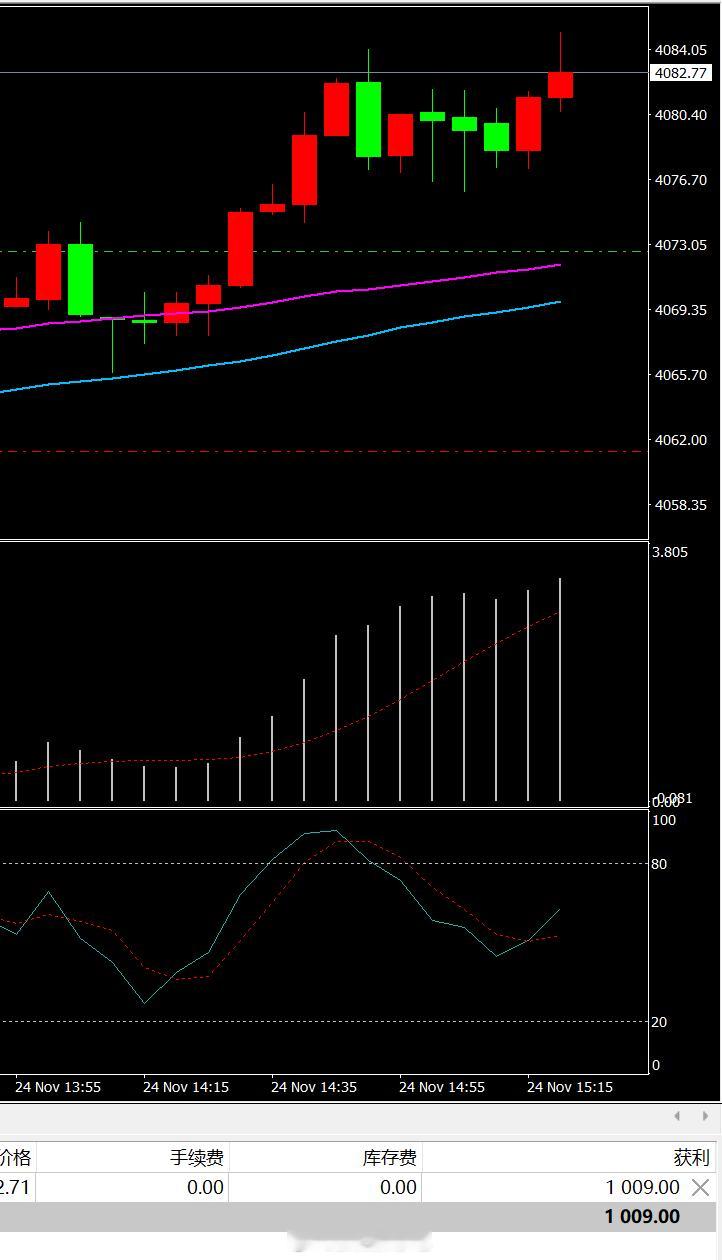Click the 手续费 value 0.00 cell
This screenshot has width=722, height=1260.
point(205,1187)
